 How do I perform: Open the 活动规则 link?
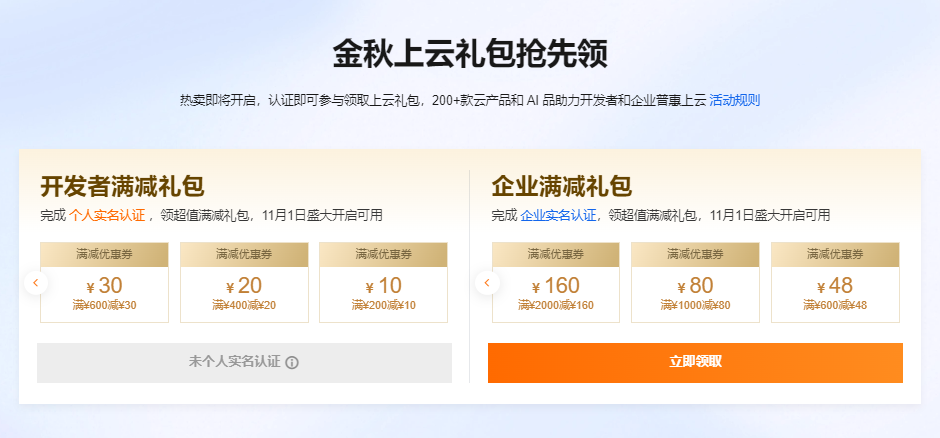(734, 100)
